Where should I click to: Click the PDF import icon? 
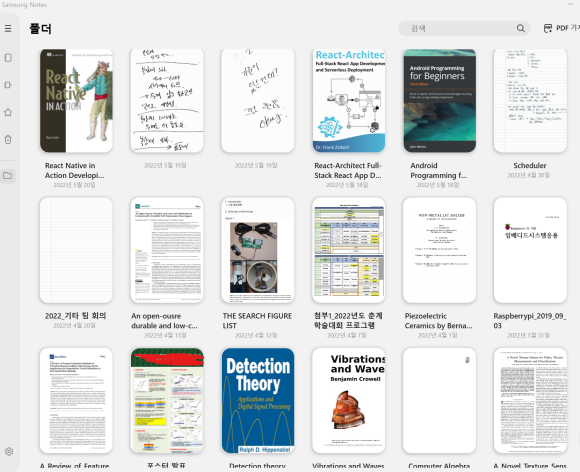[548, 28]
